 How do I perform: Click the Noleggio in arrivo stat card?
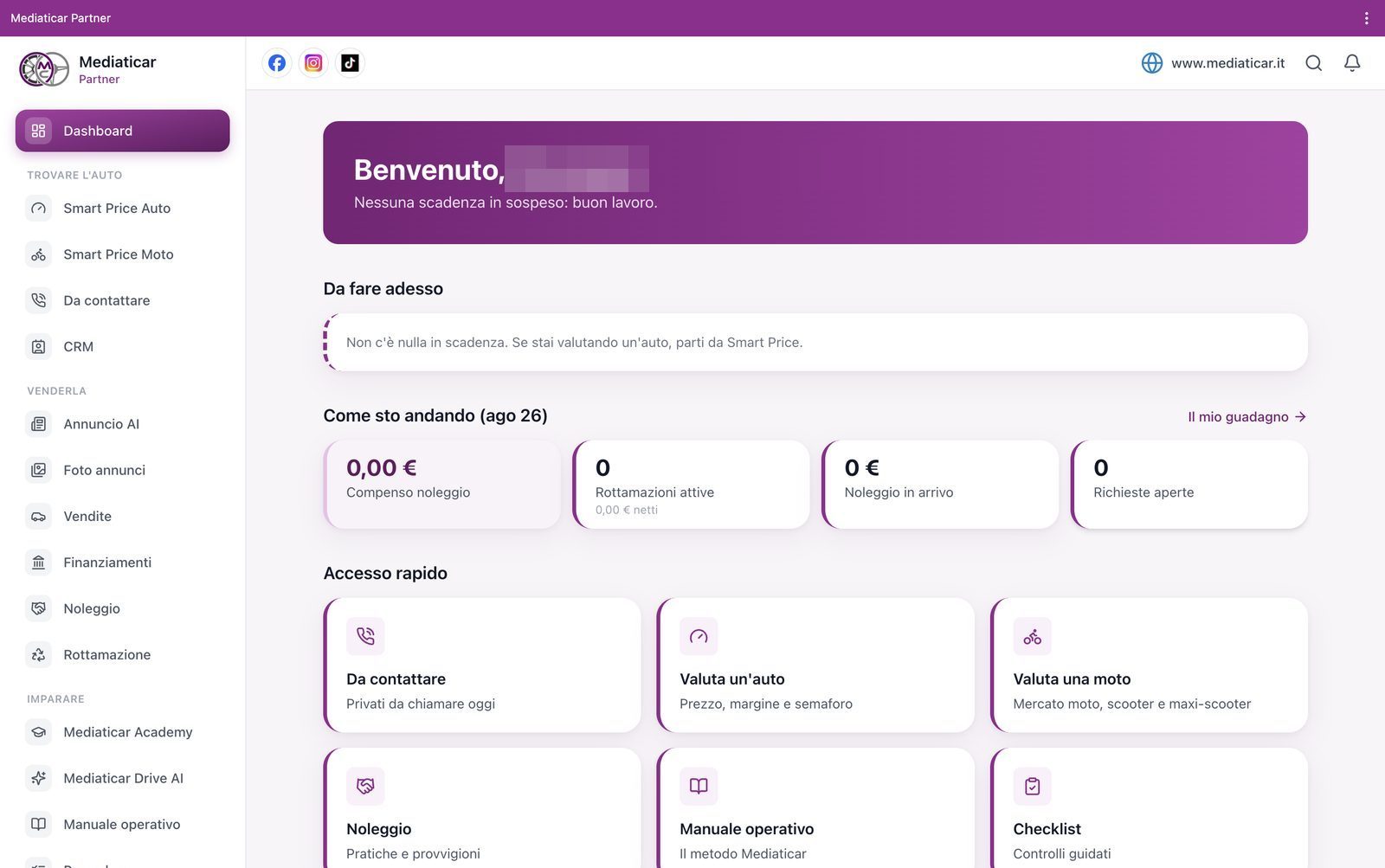point(940,485)
